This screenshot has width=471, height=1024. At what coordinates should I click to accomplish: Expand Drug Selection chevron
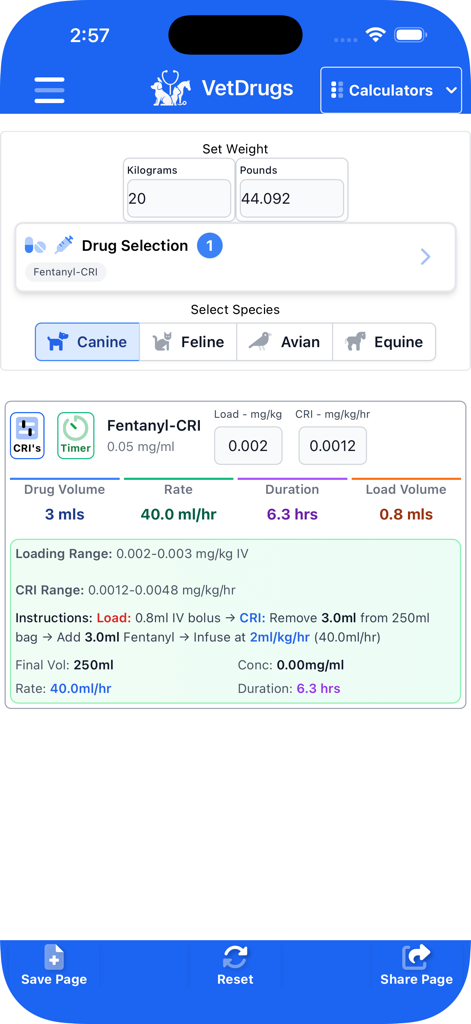coord(425,257)
